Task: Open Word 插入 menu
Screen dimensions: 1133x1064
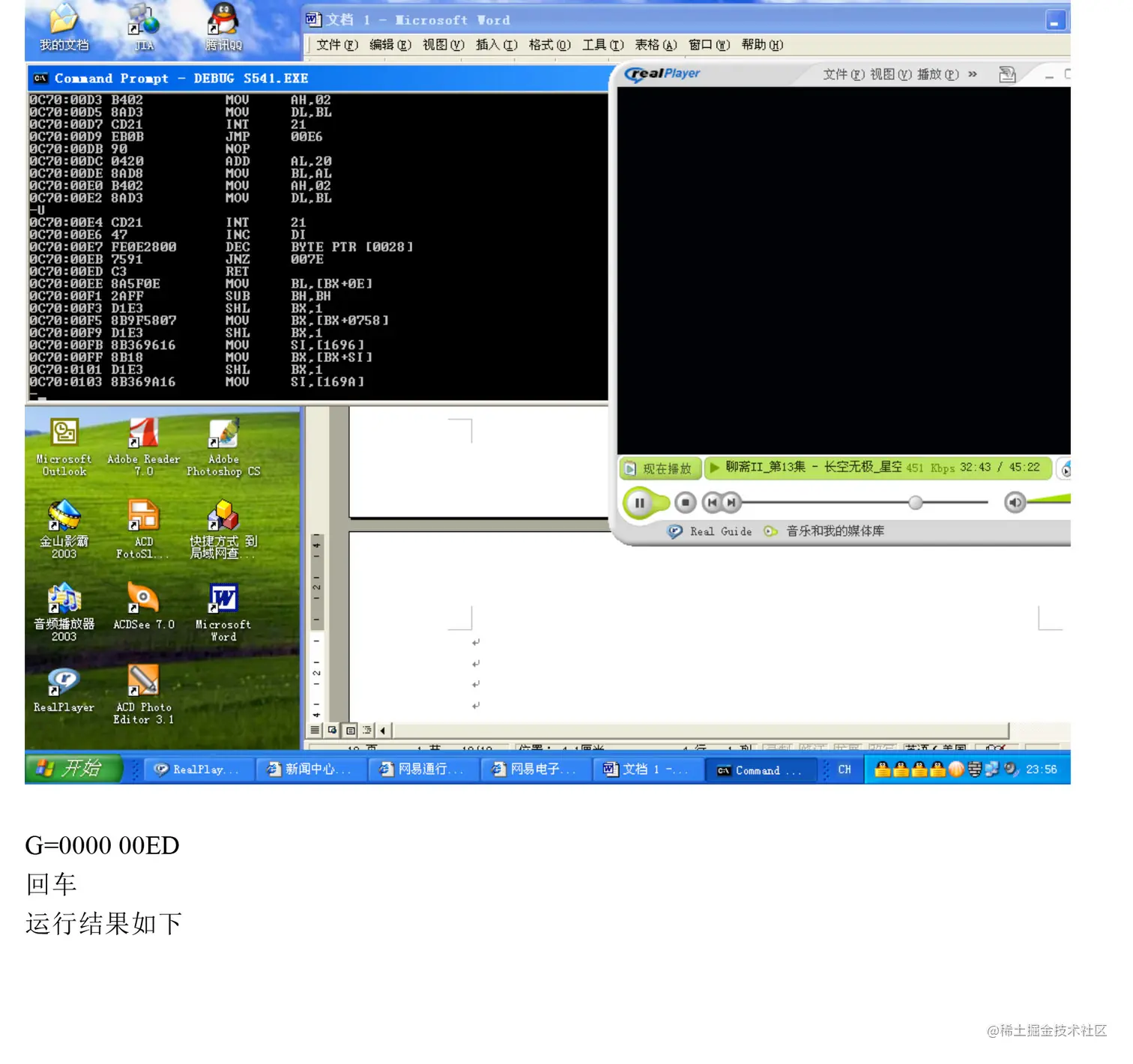Action: point(497,45)
